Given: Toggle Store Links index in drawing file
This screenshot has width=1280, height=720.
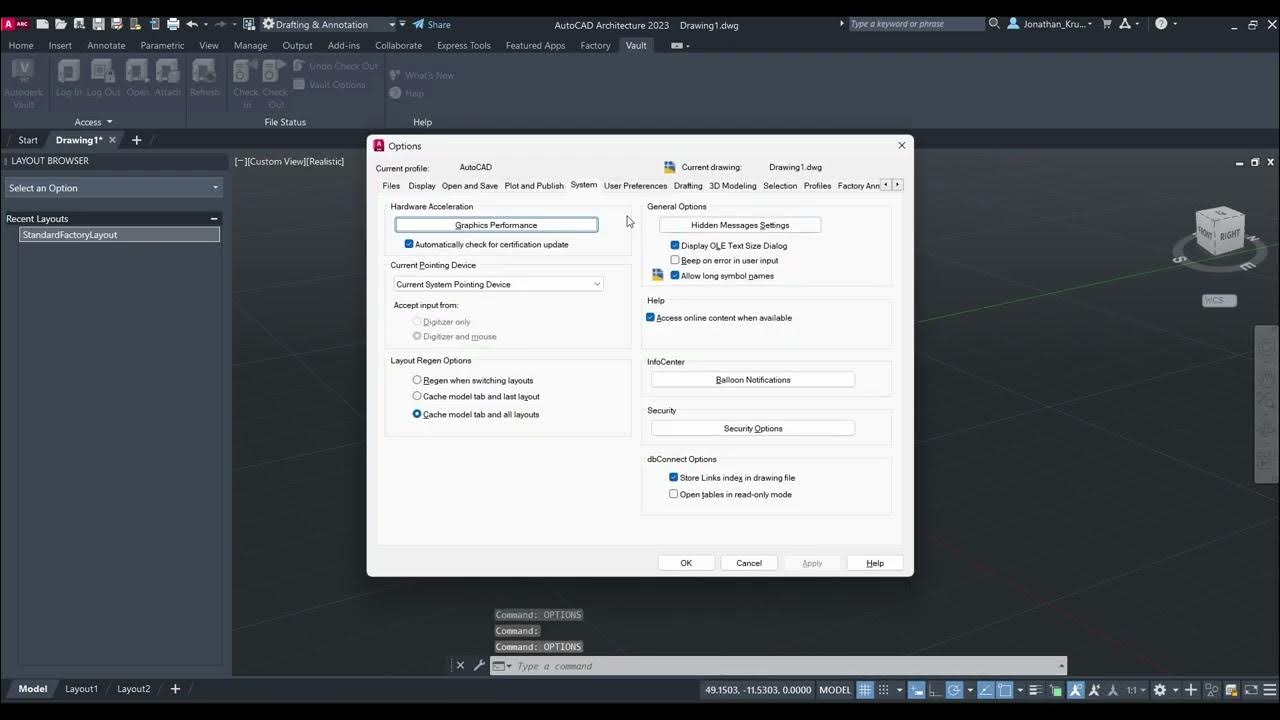Looking at the screenshot, I should click(673, 478).
